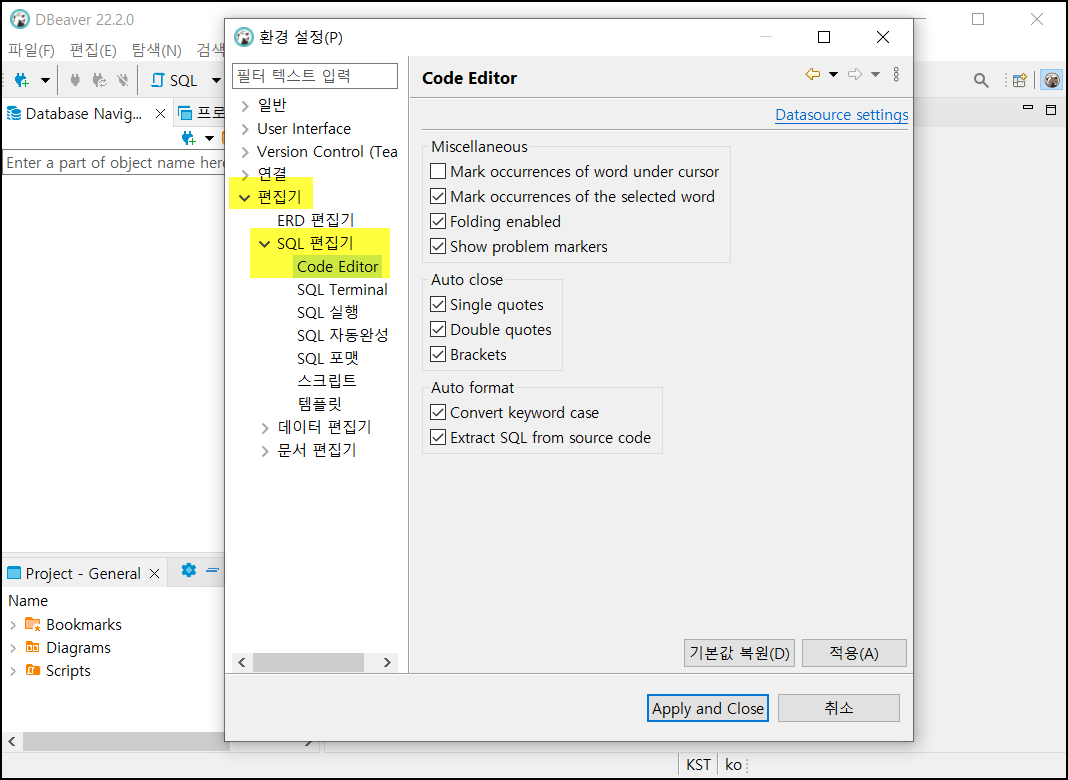Click the preferences tree horizontal scrollbar thumb
The height and width of the screenshot is (780, 1068).
click(x=309, y=662)
